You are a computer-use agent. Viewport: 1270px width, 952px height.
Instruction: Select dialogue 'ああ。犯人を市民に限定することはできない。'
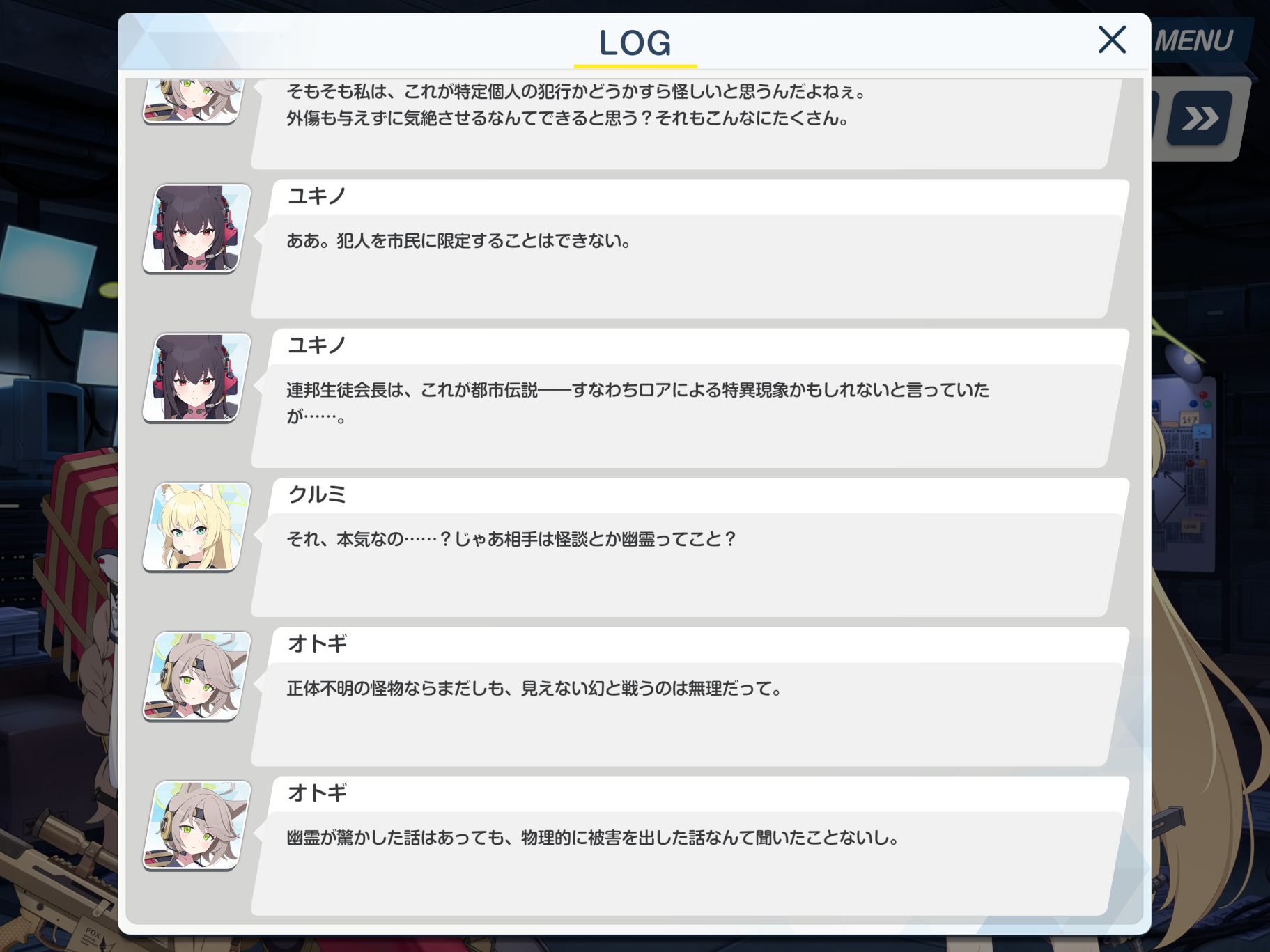[x=459, y=241]
